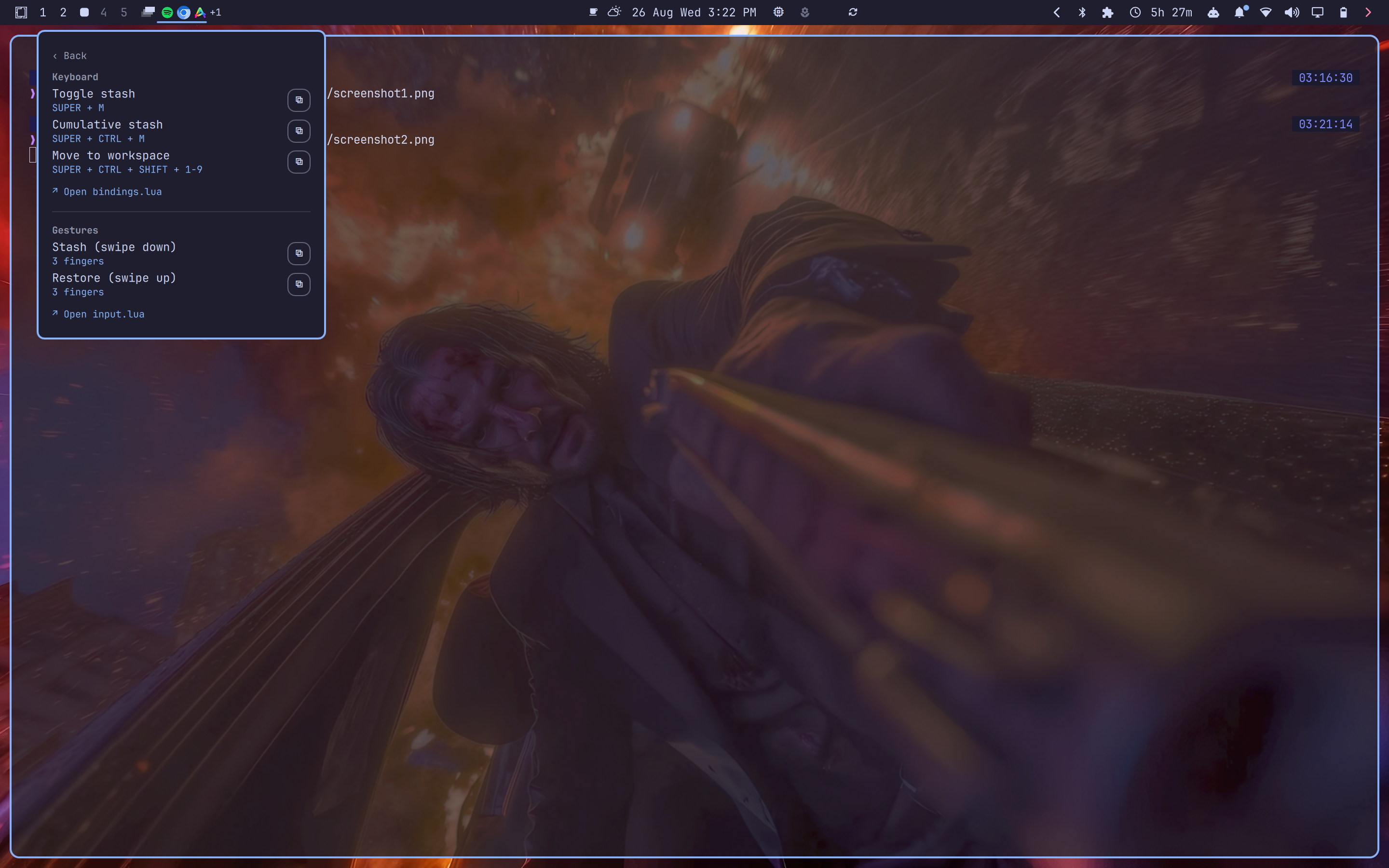Copy the Restore swipe up gesture
Screen dimensions: 1389x868
(x=299, y=285)
